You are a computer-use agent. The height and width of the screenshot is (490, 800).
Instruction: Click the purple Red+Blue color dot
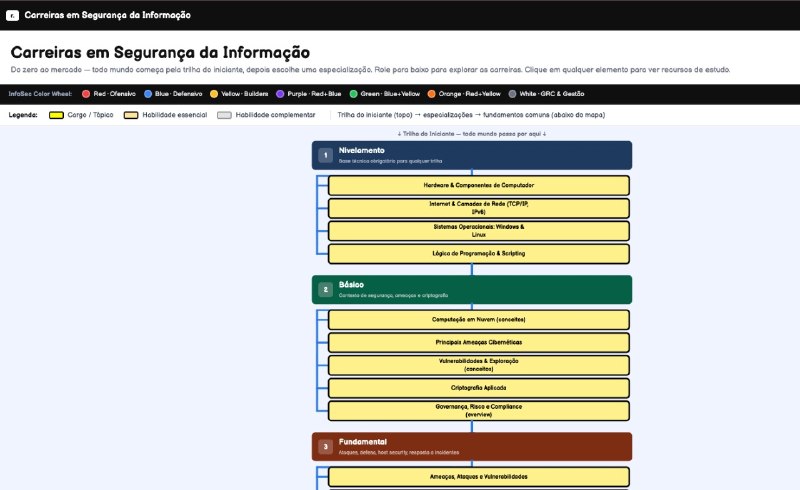(x=280, y=94)
